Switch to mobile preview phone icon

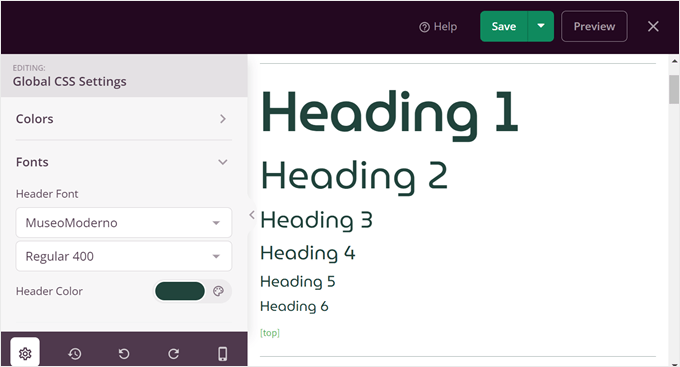click(x=222, y=354)
